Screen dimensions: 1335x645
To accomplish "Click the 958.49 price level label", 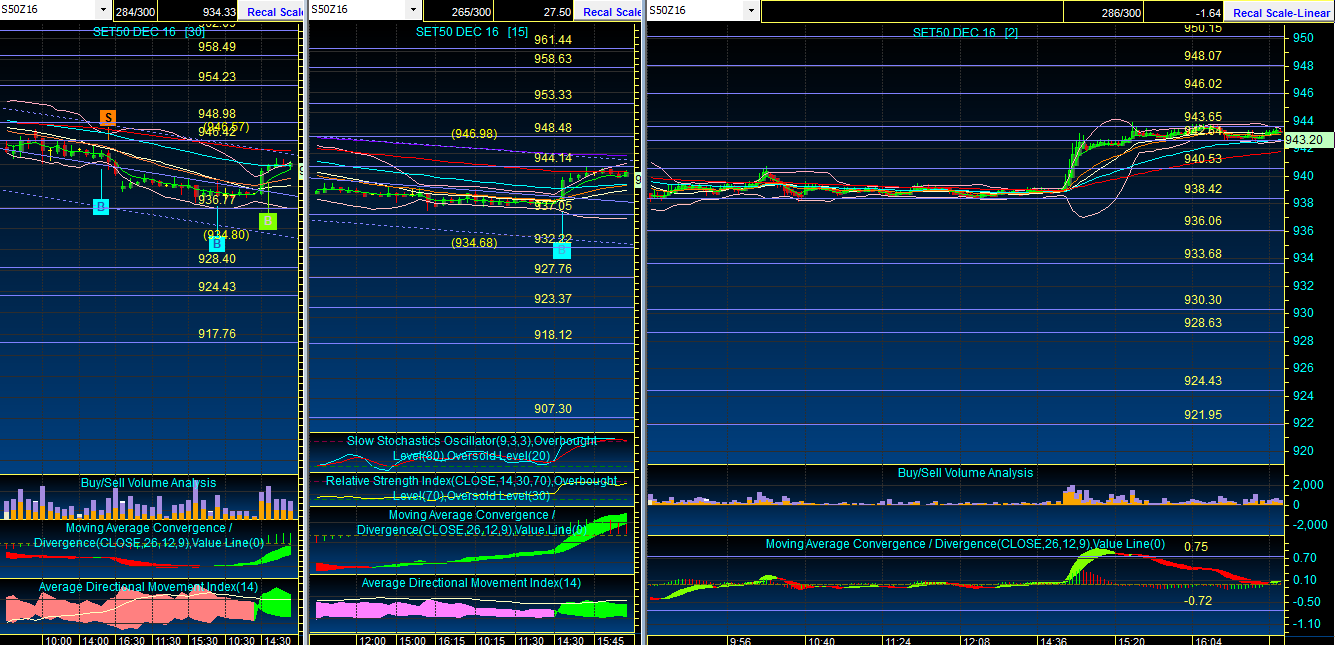I will tap(217, 47).
